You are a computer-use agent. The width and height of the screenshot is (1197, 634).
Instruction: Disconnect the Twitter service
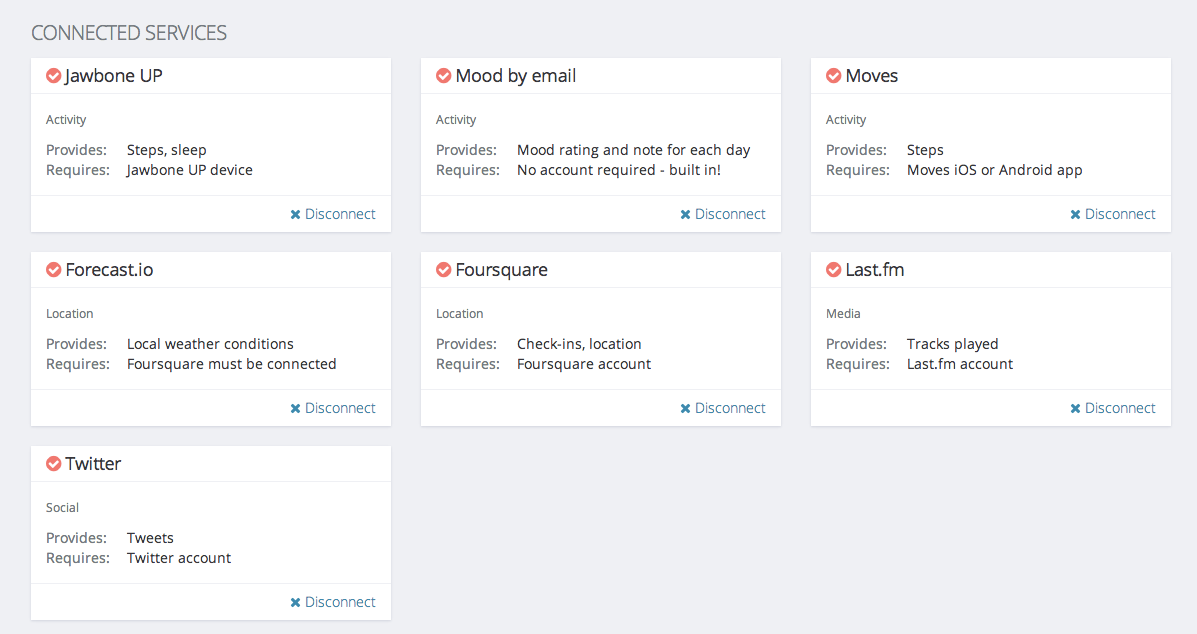pos(333,602)
